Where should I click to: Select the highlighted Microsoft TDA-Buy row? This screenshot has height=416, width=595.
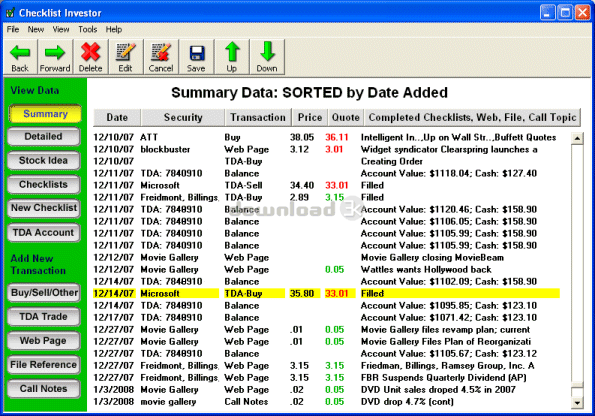[326, 293]
